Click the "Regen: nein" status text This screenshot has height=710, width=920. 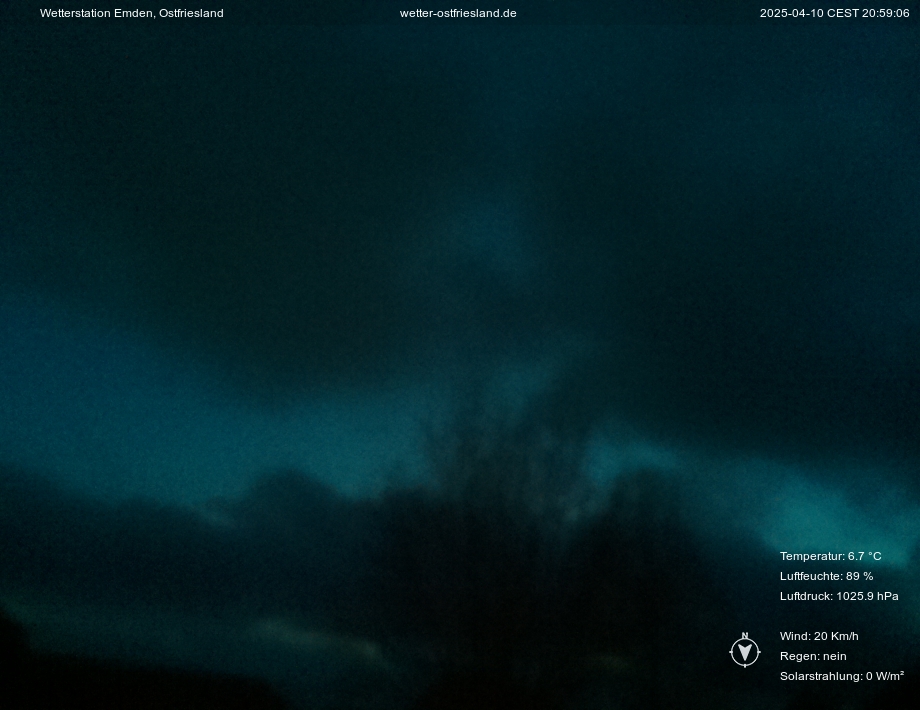813,656
